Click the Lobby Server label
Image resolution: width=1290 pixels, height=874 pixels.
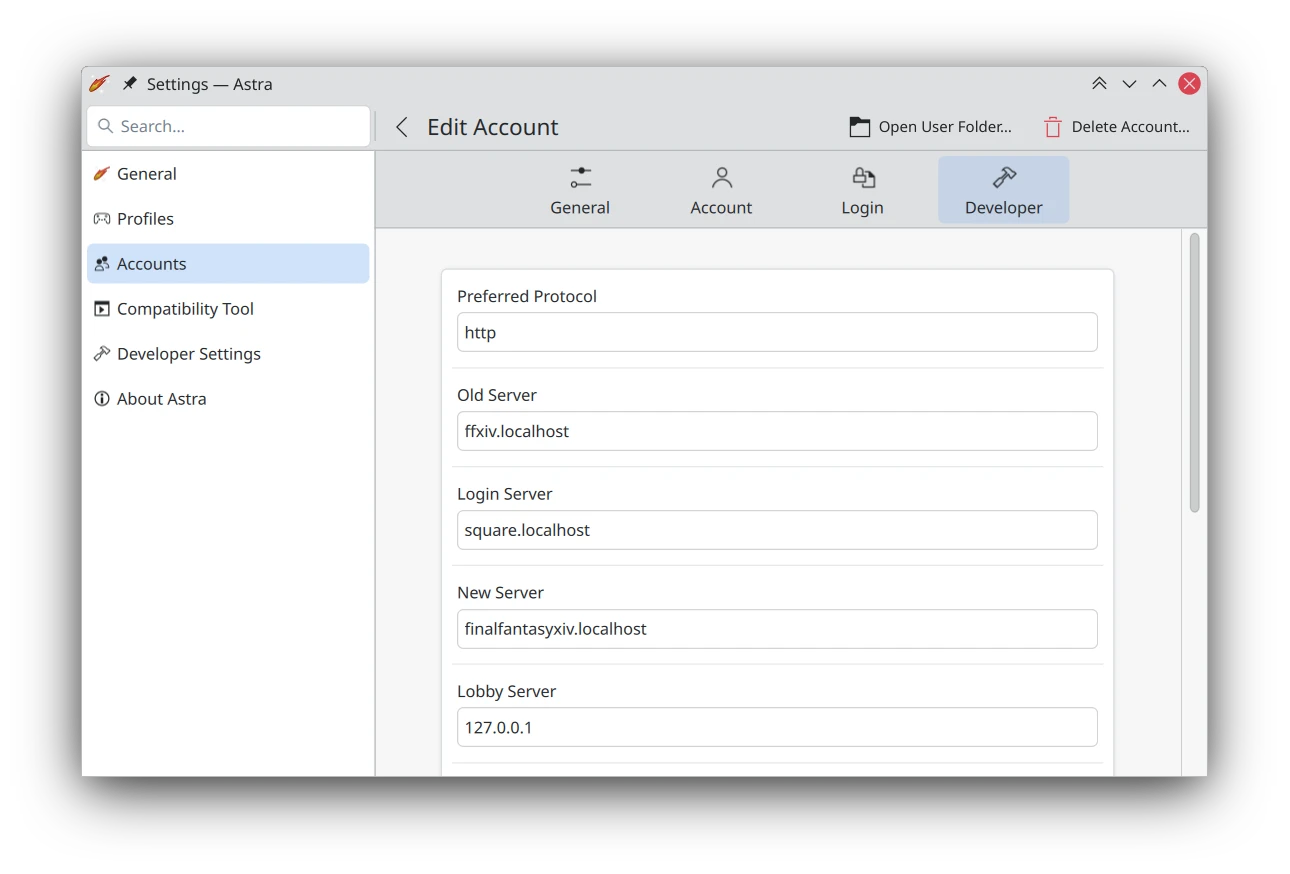[507, 691]
